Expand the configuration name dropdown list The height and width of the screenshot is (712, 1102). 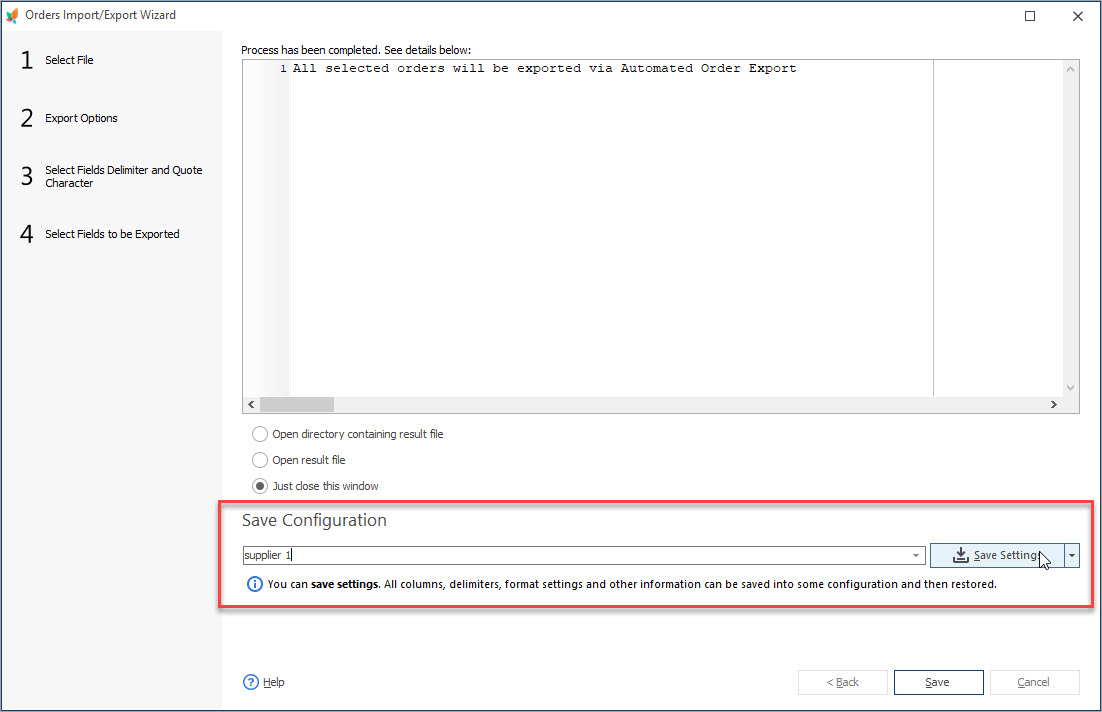pos(915,556)
